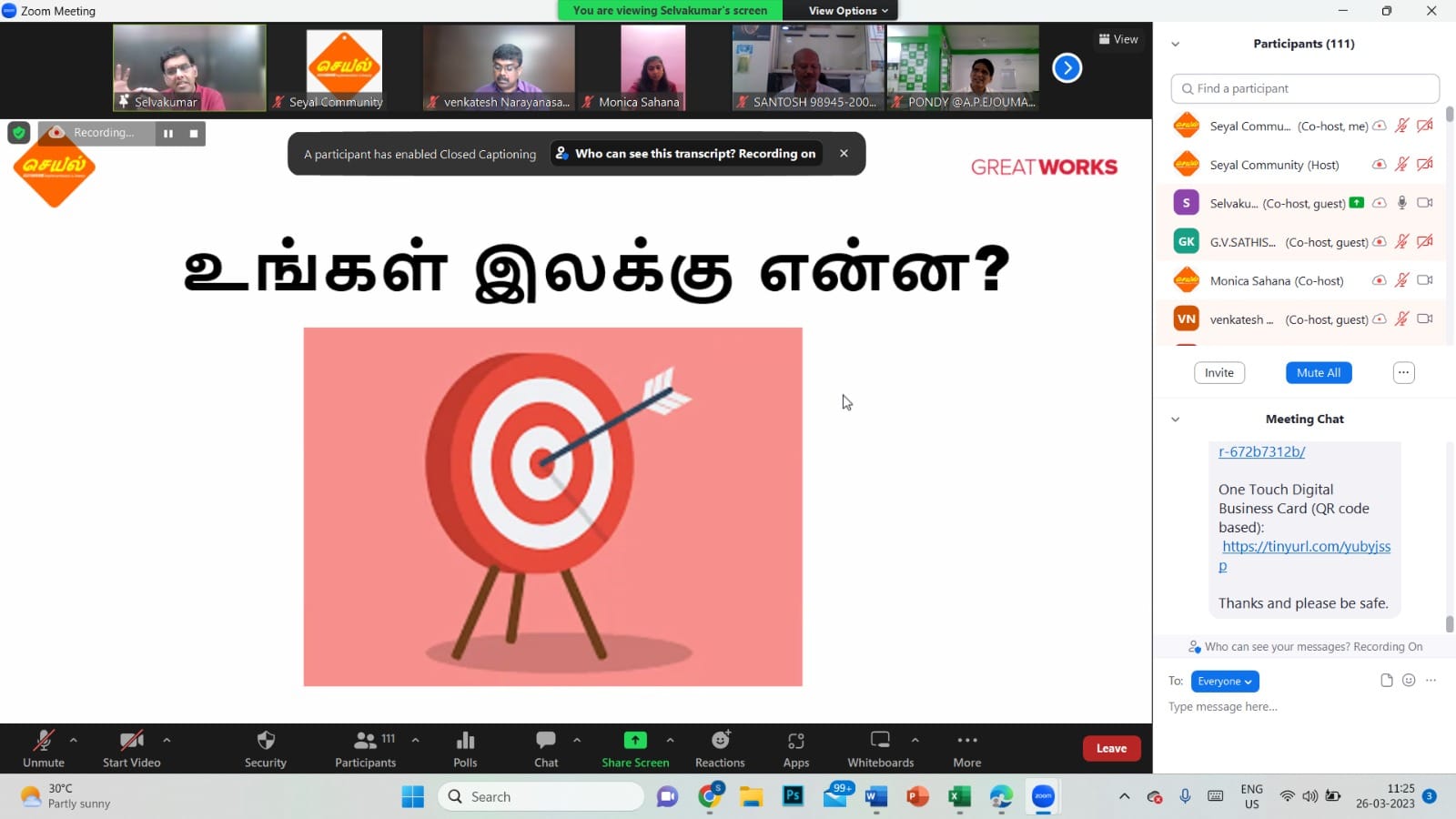Pause the recording

tap(168, 134)
